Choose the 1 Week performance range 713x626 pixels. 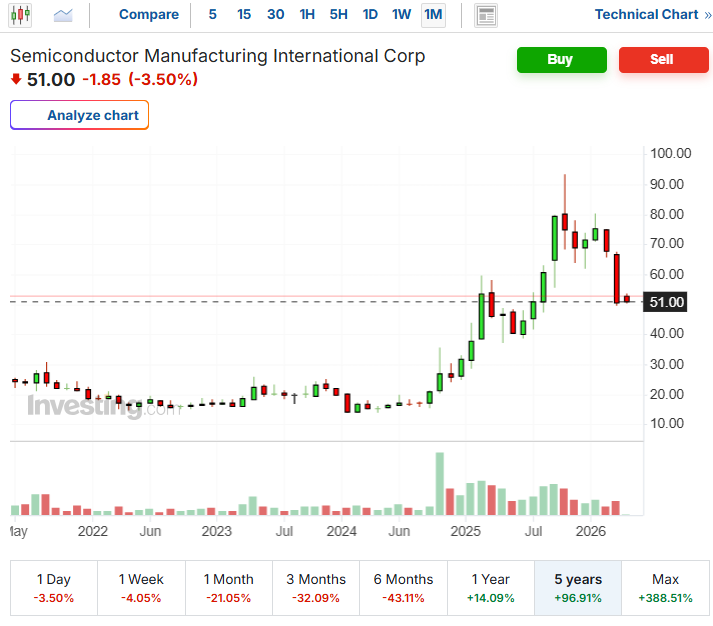coord(141,588)
